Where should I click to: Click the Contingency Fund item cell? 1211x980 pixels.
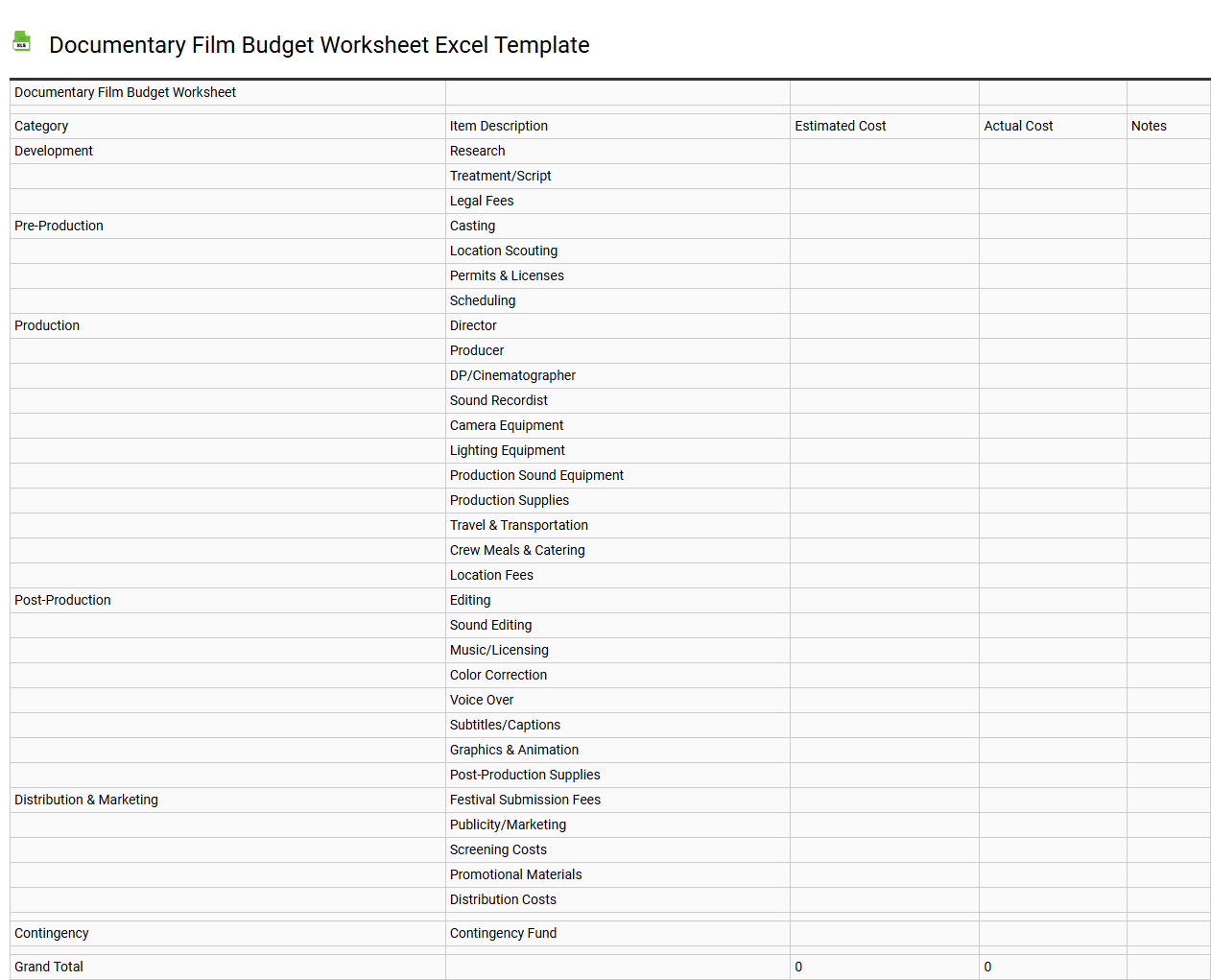click(x=503, y=933)
